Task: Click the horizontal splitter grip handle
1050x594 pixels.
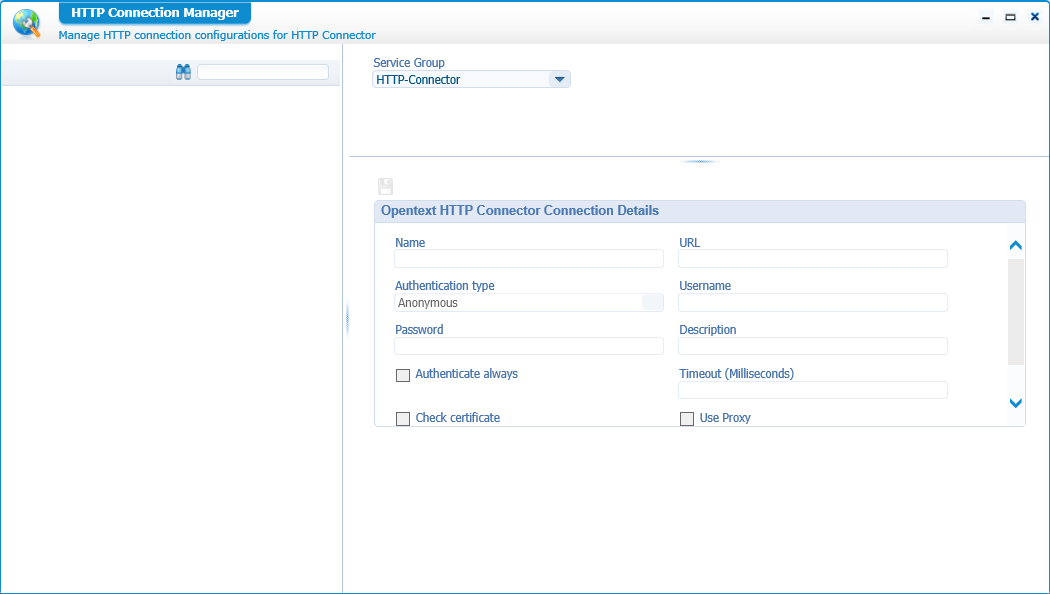Action: coord(700,161)
